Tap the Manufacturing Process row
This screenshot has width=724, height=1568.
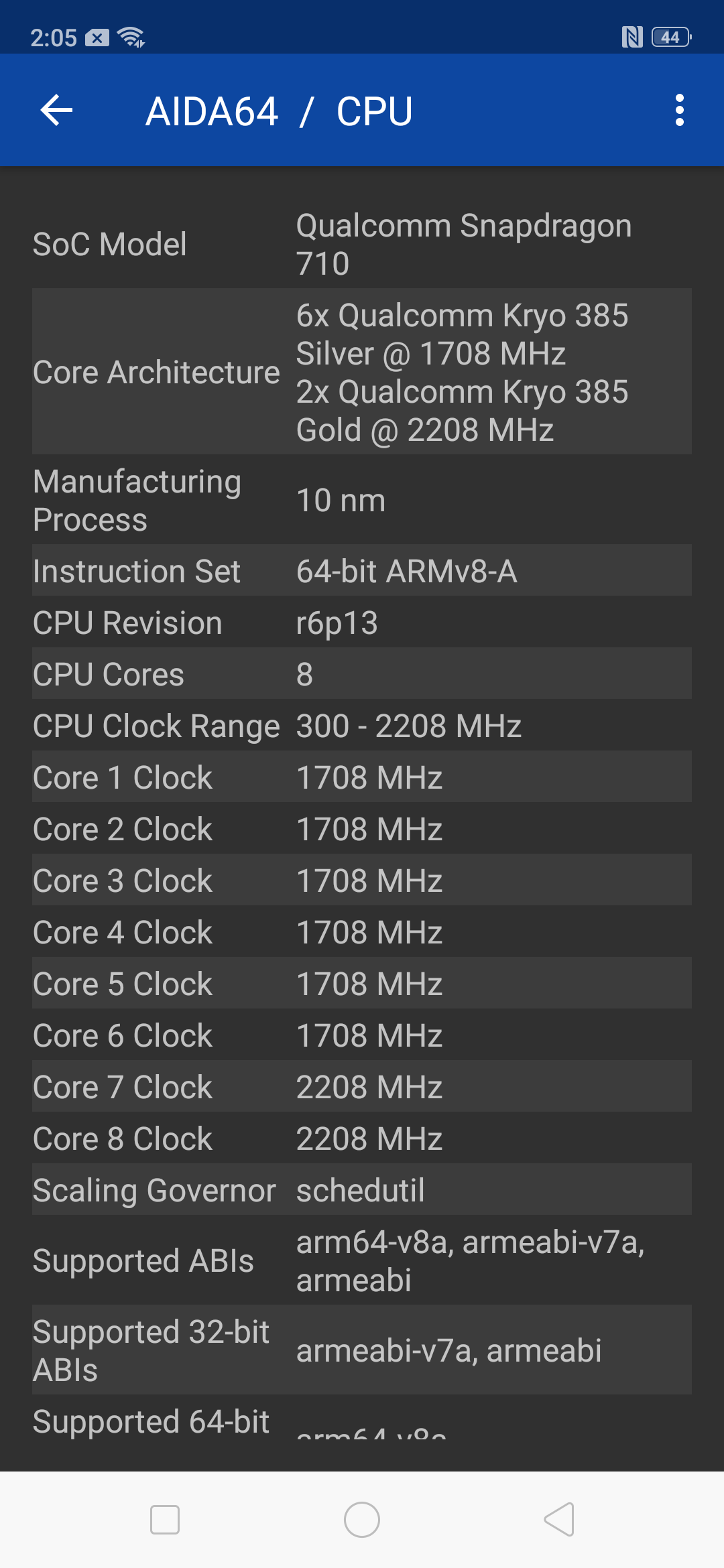point(362,500)
